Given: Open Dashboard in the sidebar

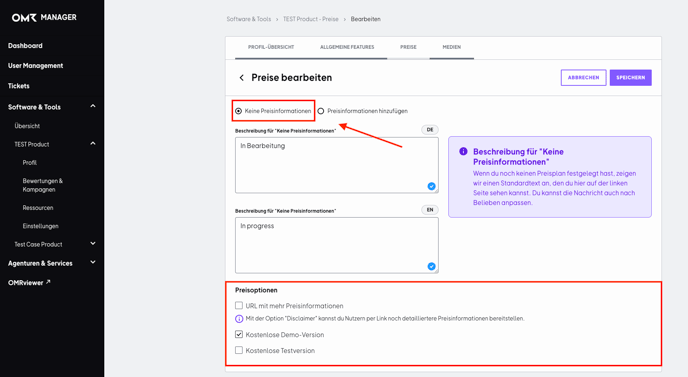Looking at the screenshot, I should coord(25,46).
